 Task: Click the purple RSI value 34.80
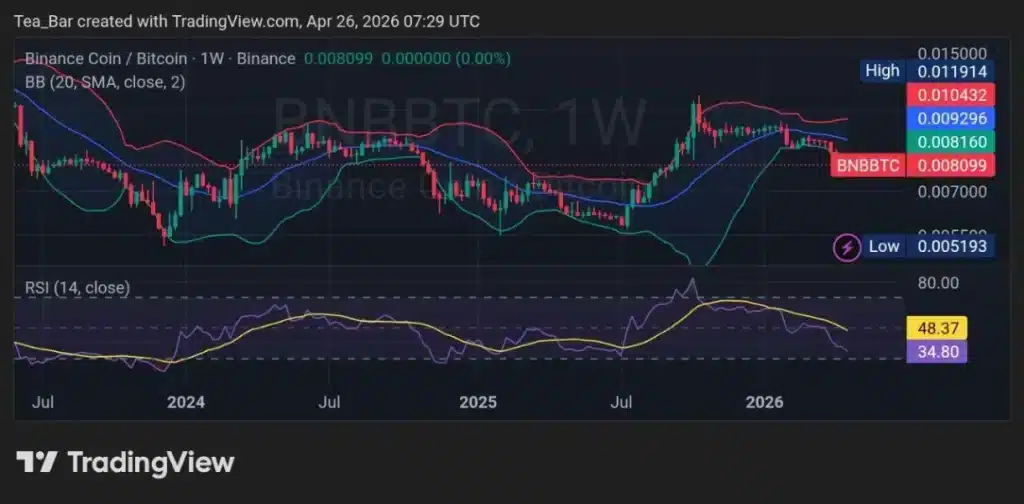[938, 352]
